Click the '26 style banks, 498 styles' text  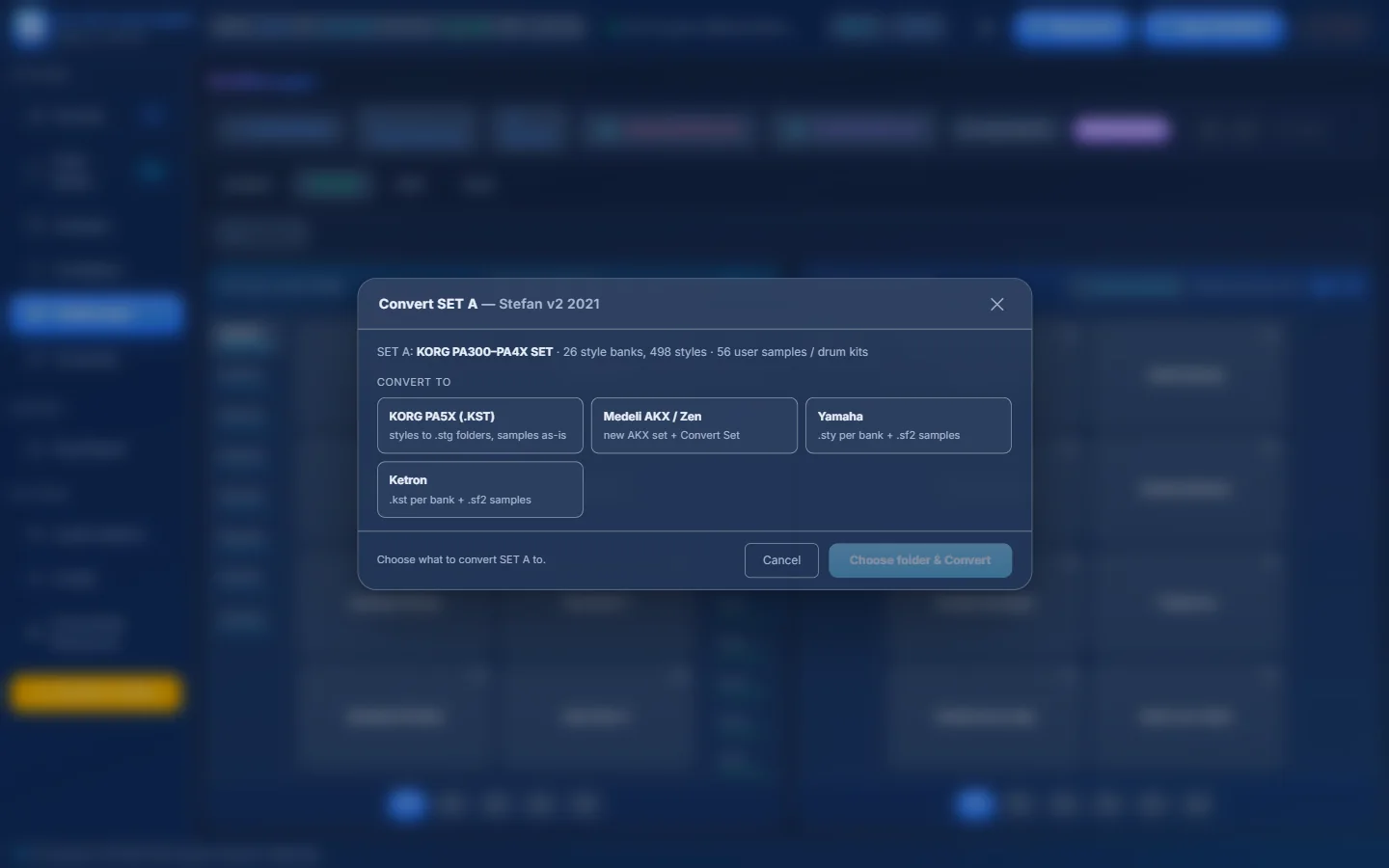click(x=635, y=352)
